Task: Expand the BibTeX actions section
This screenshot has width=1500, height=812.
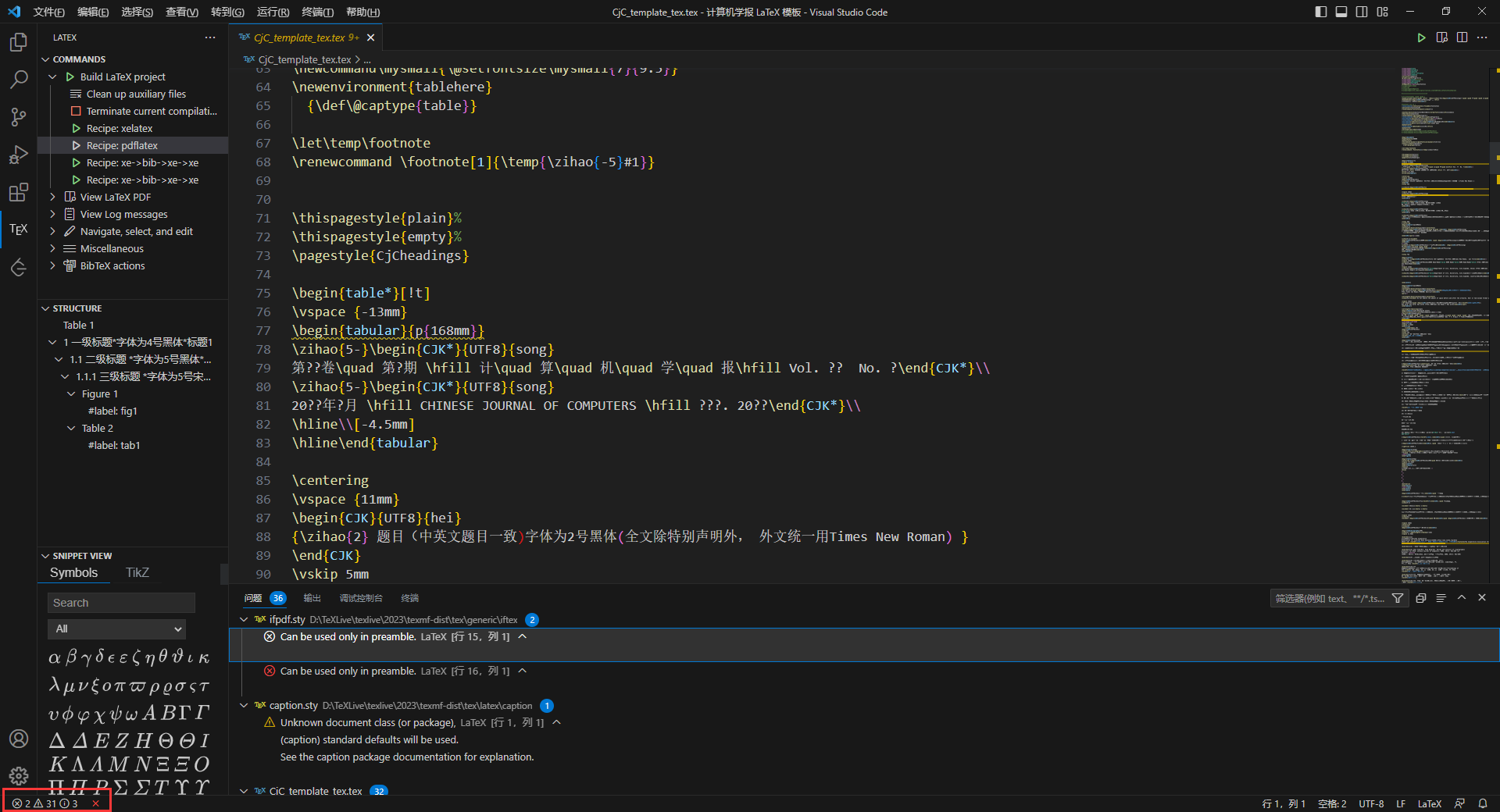Action: click(x=53, y=265)
